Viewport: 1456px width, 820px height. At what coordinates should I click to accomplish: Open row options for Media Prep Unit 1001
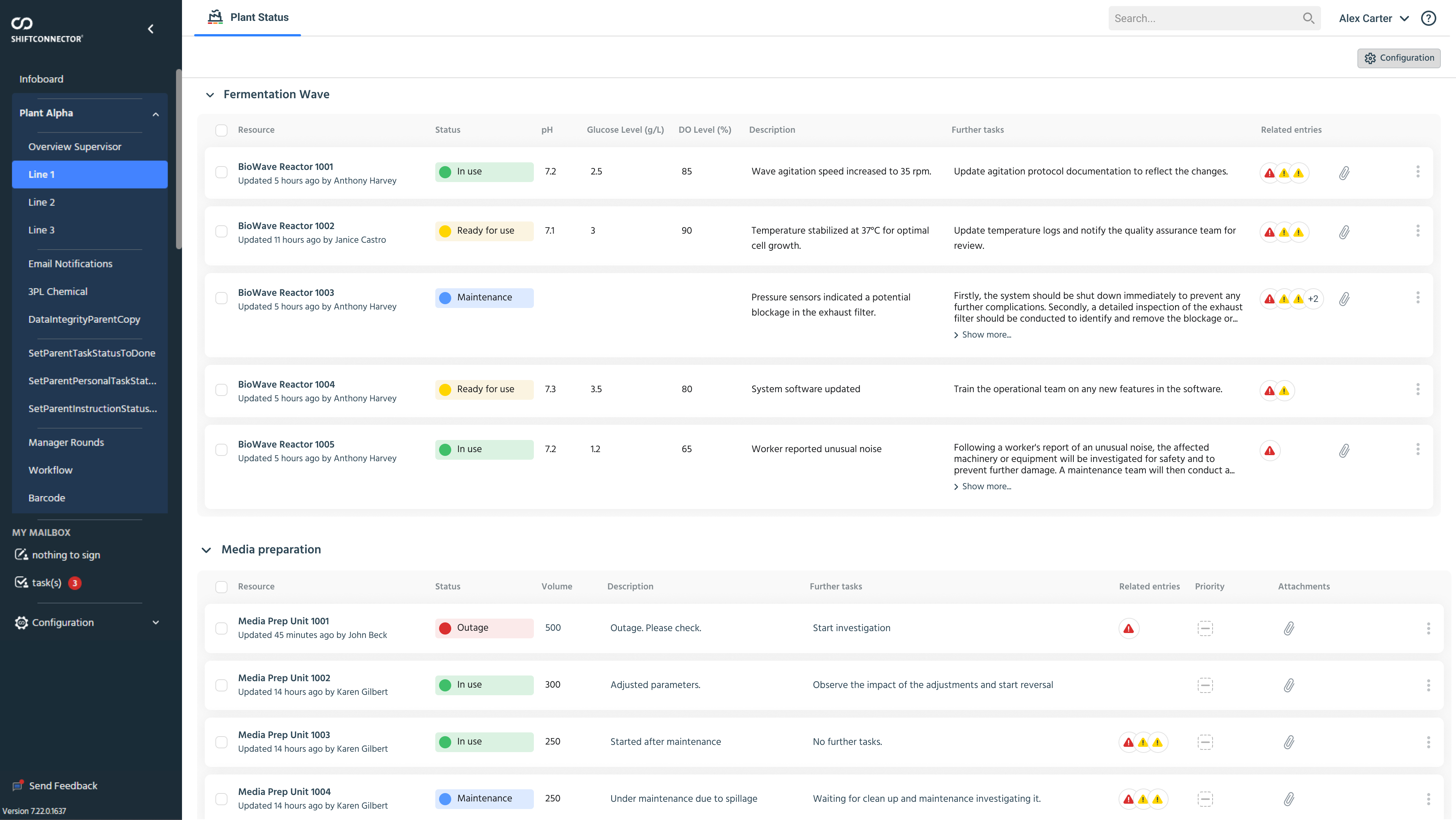[x=1428, y=628]
